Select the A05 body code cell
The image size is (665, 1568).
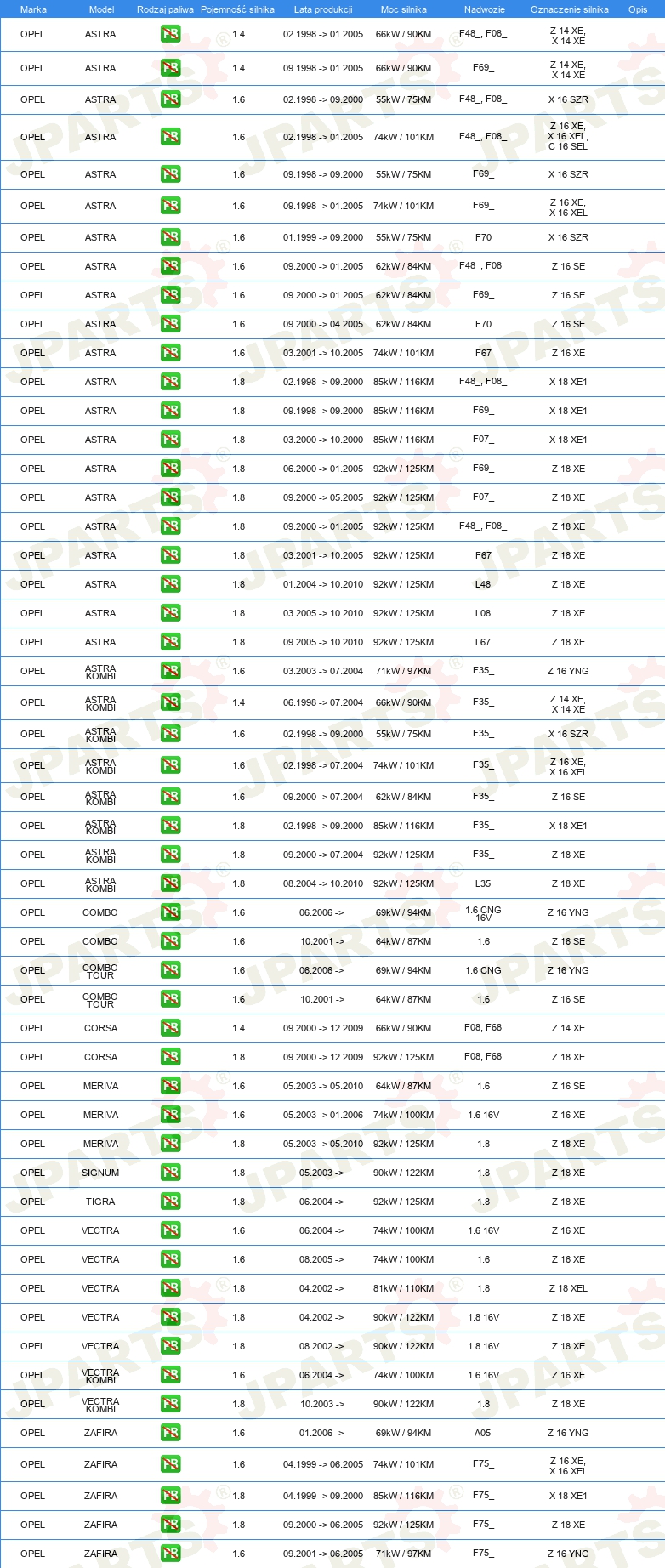[x=483, y=1433]
